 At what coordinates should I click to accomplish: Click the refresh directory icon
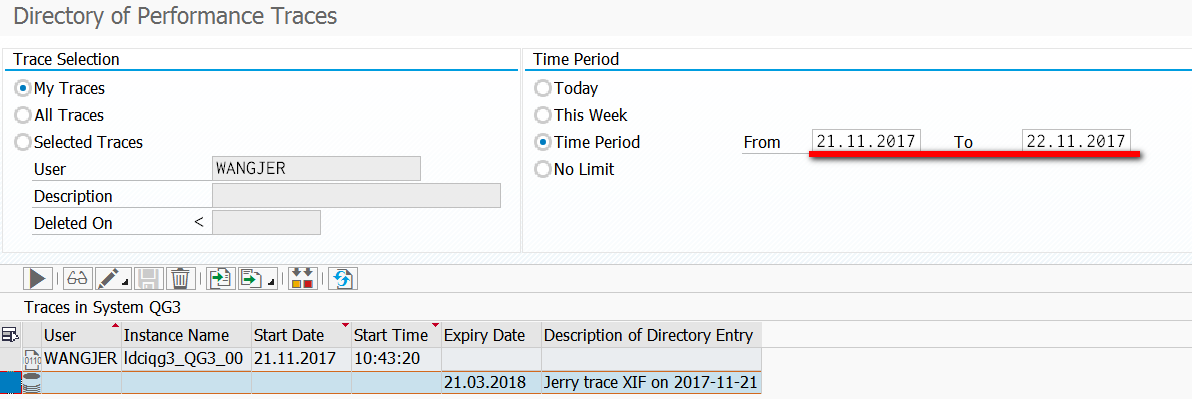click(343, 279)
